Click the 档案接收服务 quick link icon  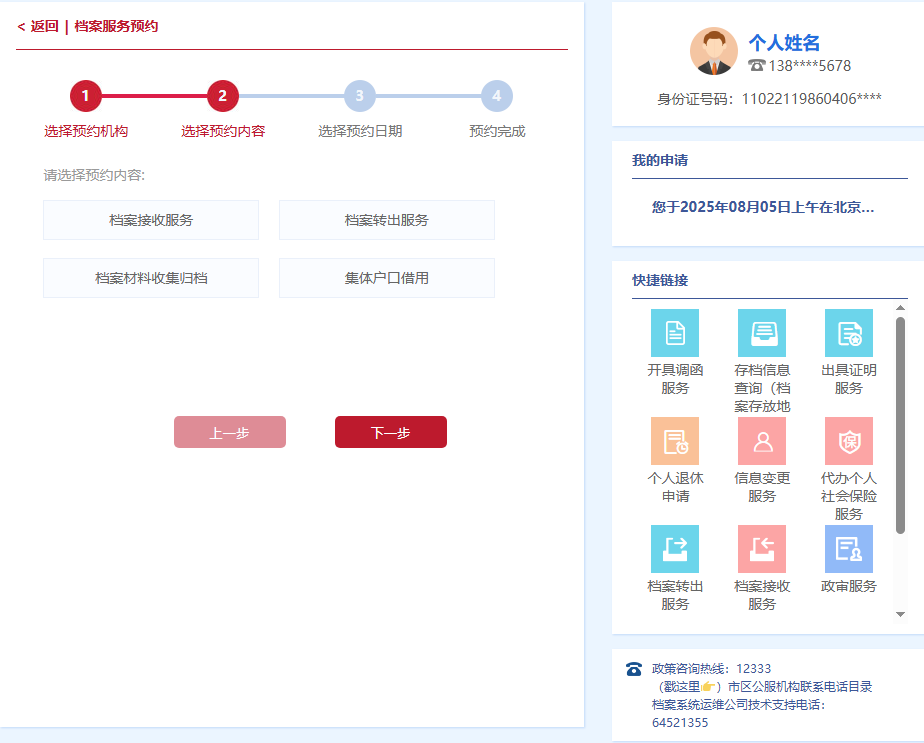coord(762,549)
